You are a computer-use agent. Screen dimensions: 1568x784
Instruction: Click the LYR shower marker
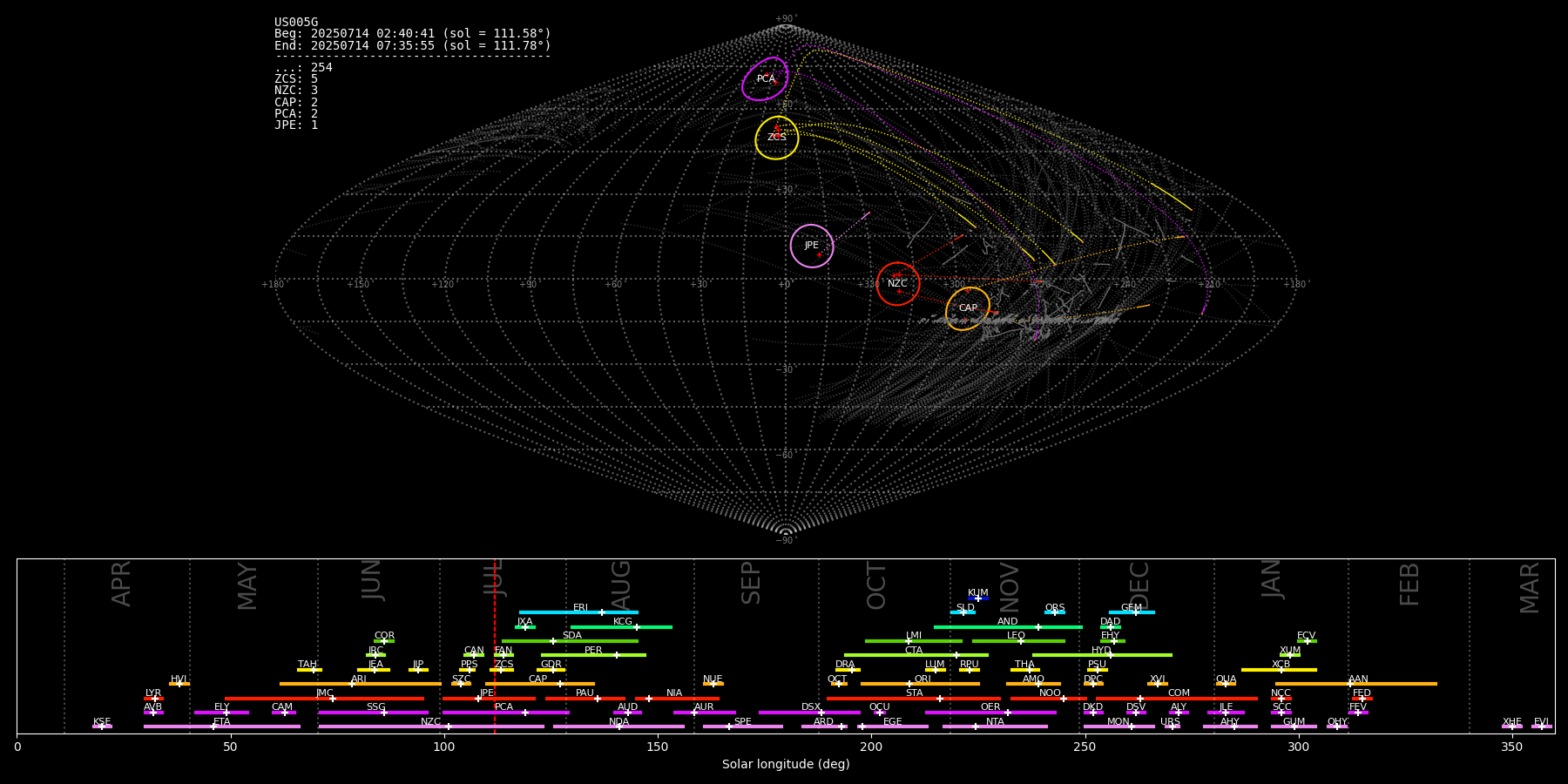coord(153,699)
